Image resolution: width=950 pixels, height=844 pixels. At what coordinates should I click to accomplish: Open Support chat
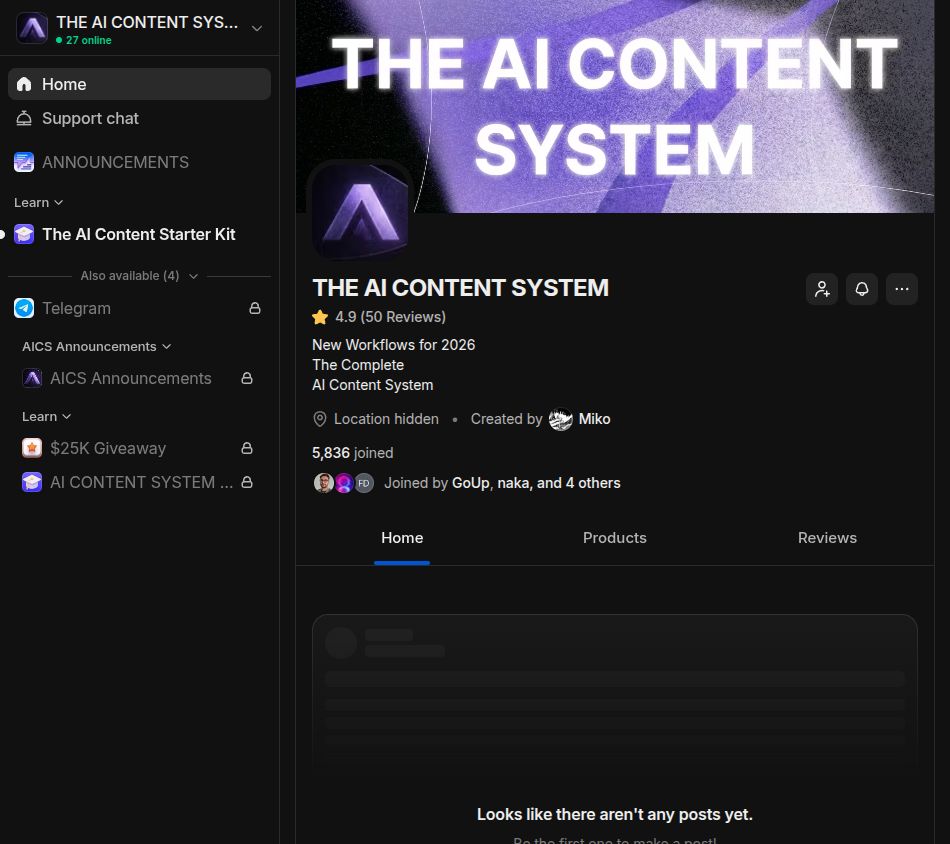[139, 118]
